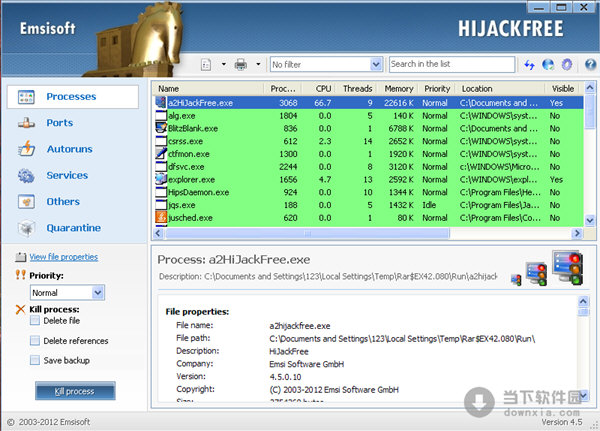
Task: Select the explorer.exe process row
Action: pos(369,180)
